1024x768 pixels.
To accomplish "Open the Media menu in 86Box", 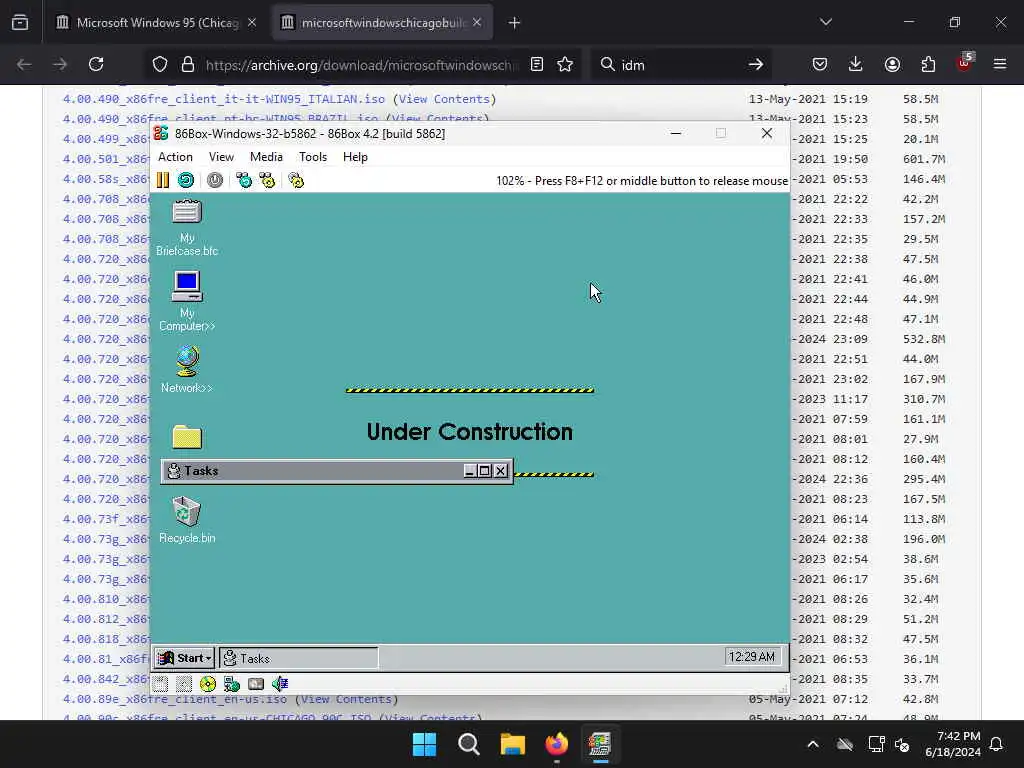I will point(266,157).
